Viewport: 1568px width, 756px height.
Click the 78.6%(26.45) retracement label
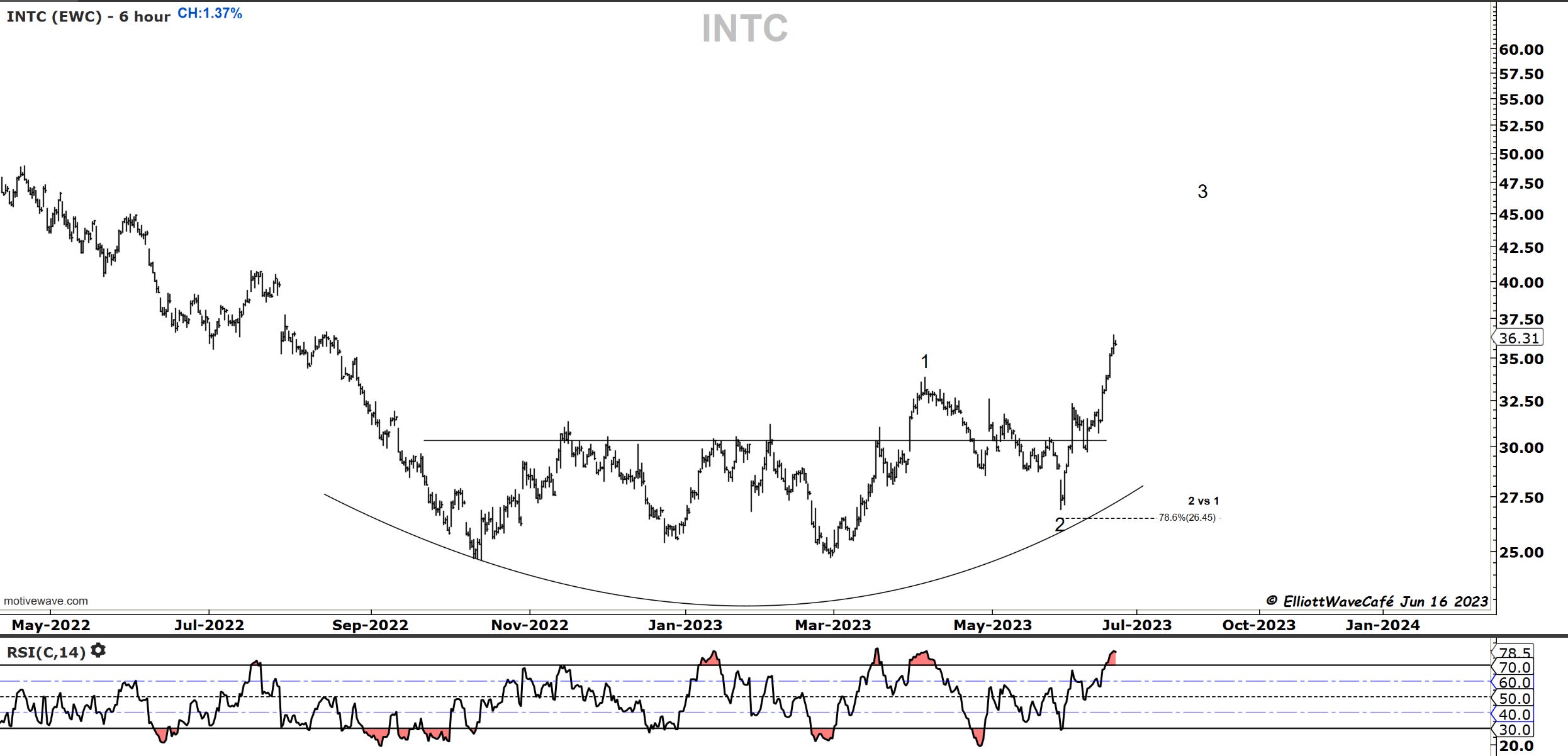1187,518
